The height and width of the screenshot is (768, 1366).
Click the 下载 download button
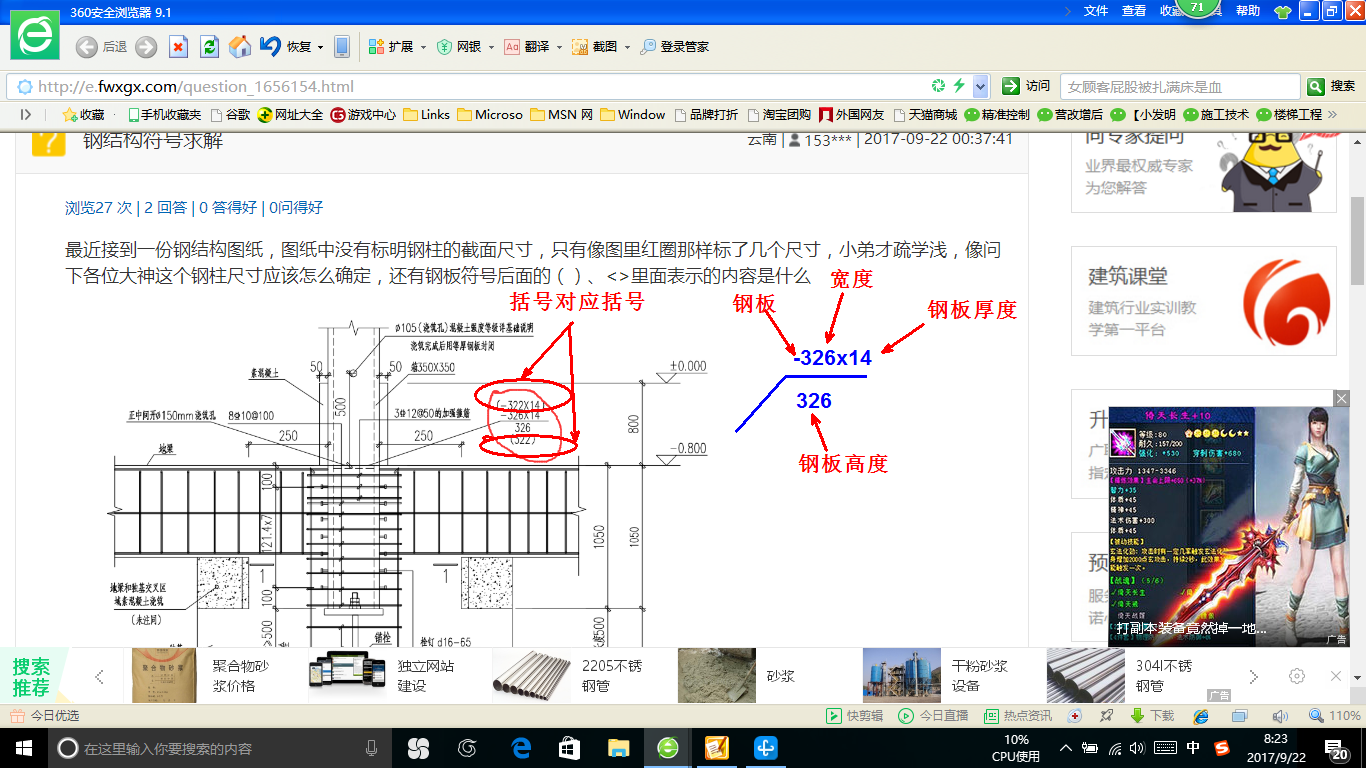(x=1152, y=716)
